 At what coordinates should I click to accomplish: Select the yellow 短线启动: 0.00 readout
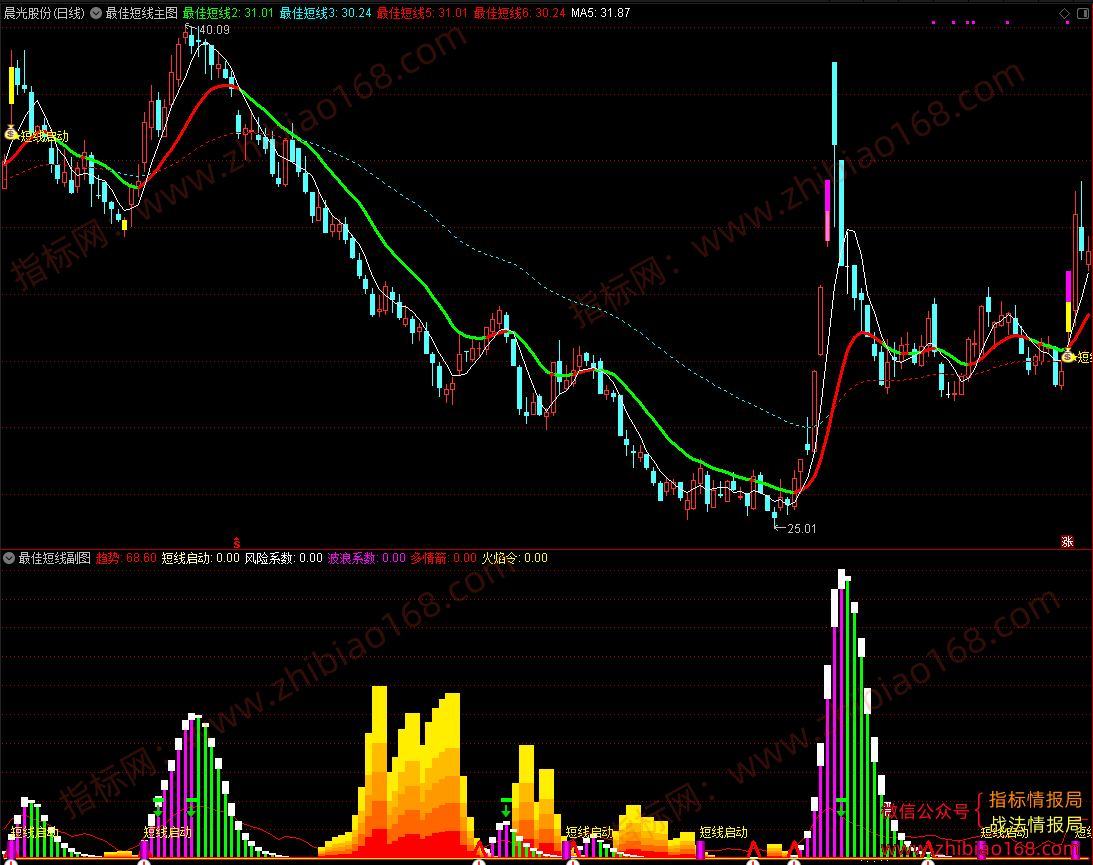pos(201,558)
